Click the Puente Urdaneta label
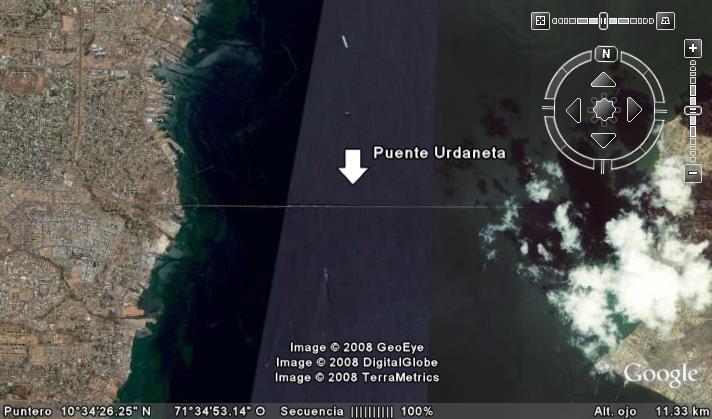712x419 pixels. coord(439,153)
